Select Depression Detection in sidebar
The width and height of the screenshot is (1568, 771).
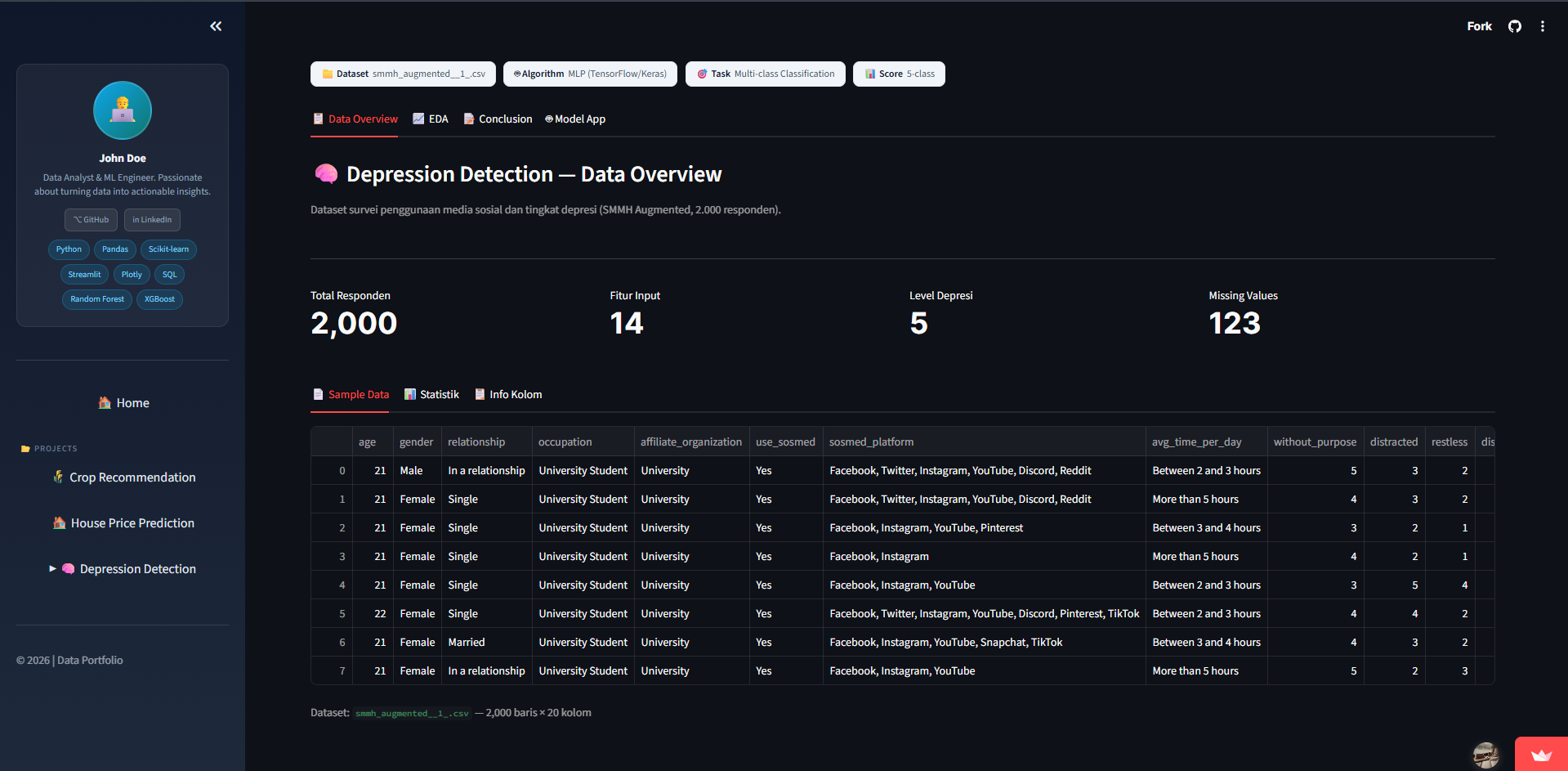pos(123,569)
